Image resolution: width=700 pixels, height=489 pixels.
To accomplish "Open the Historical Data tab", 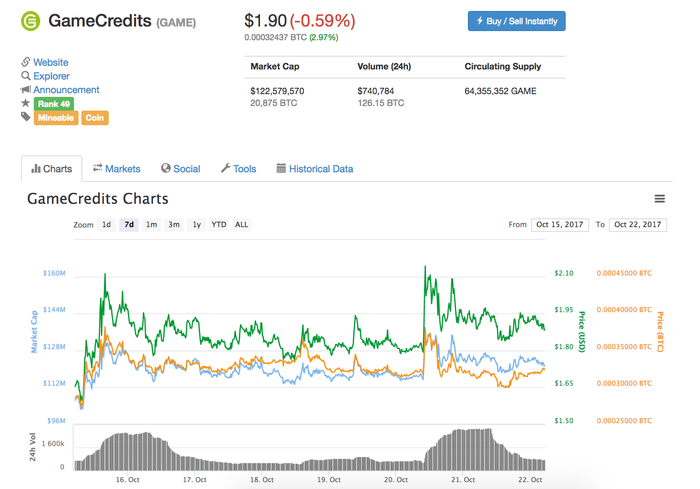I will tap(315, 169).
